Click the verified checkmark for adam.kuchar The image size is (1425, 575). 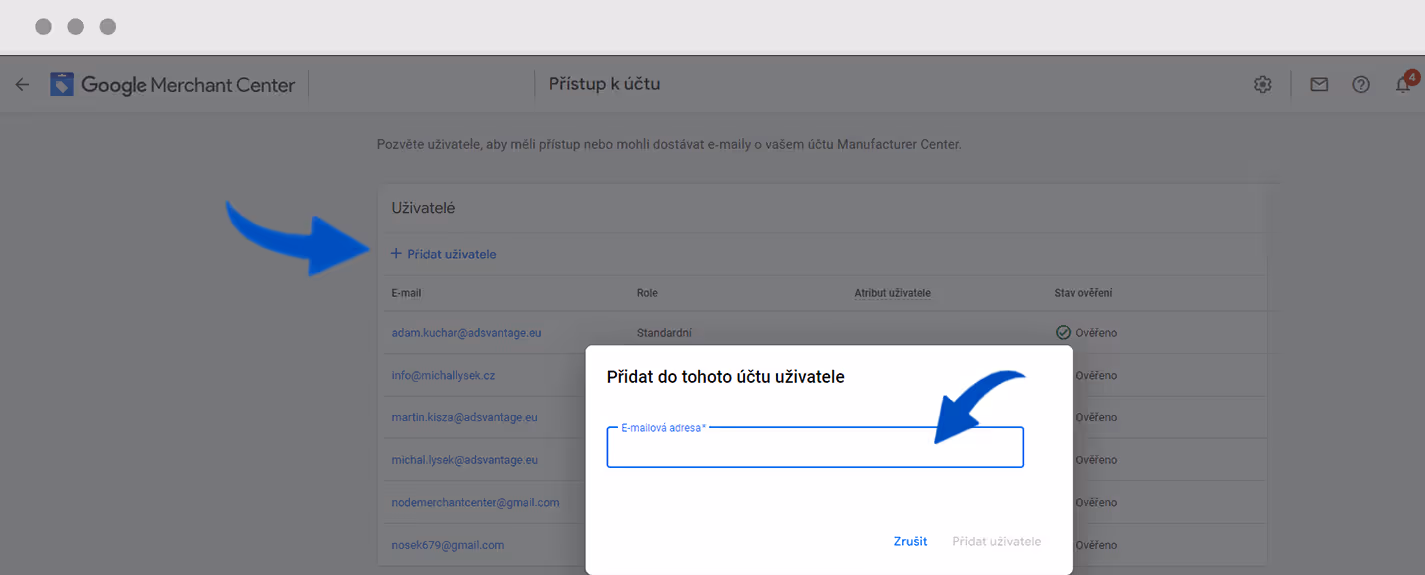coord(1063,332)
